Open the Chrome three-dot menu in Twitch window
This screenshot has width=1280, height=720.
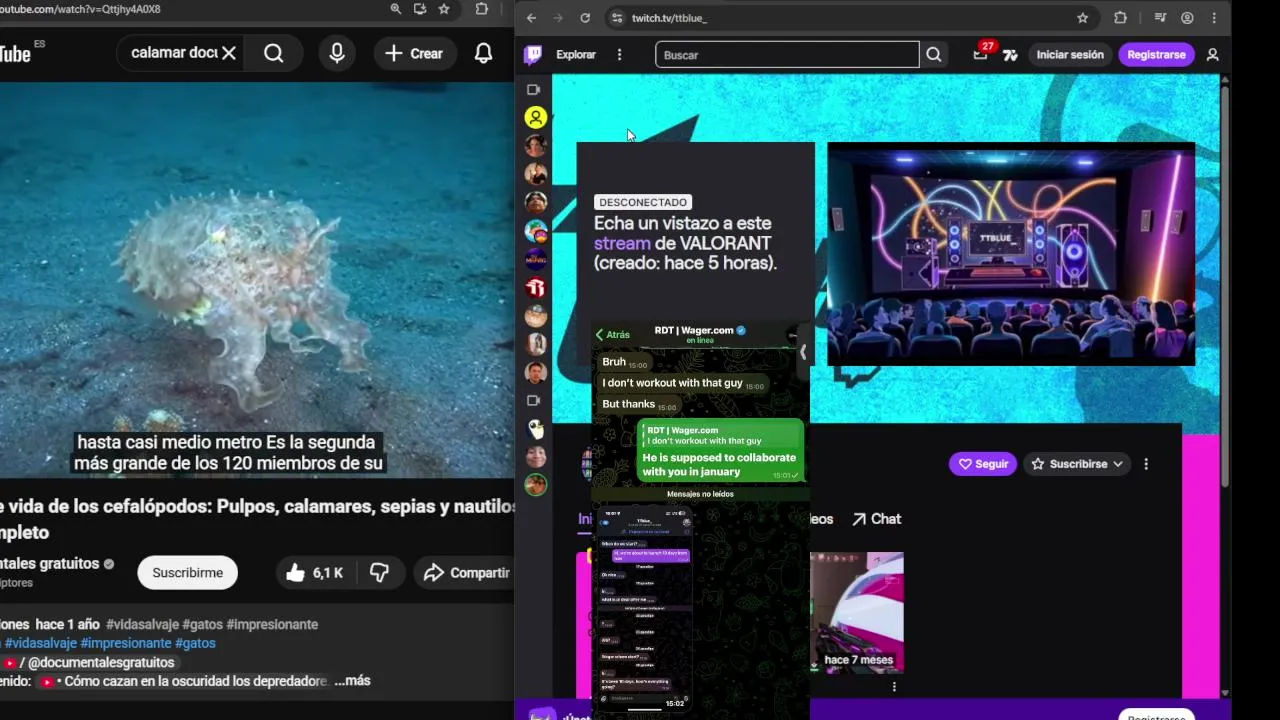[1214, 18]
